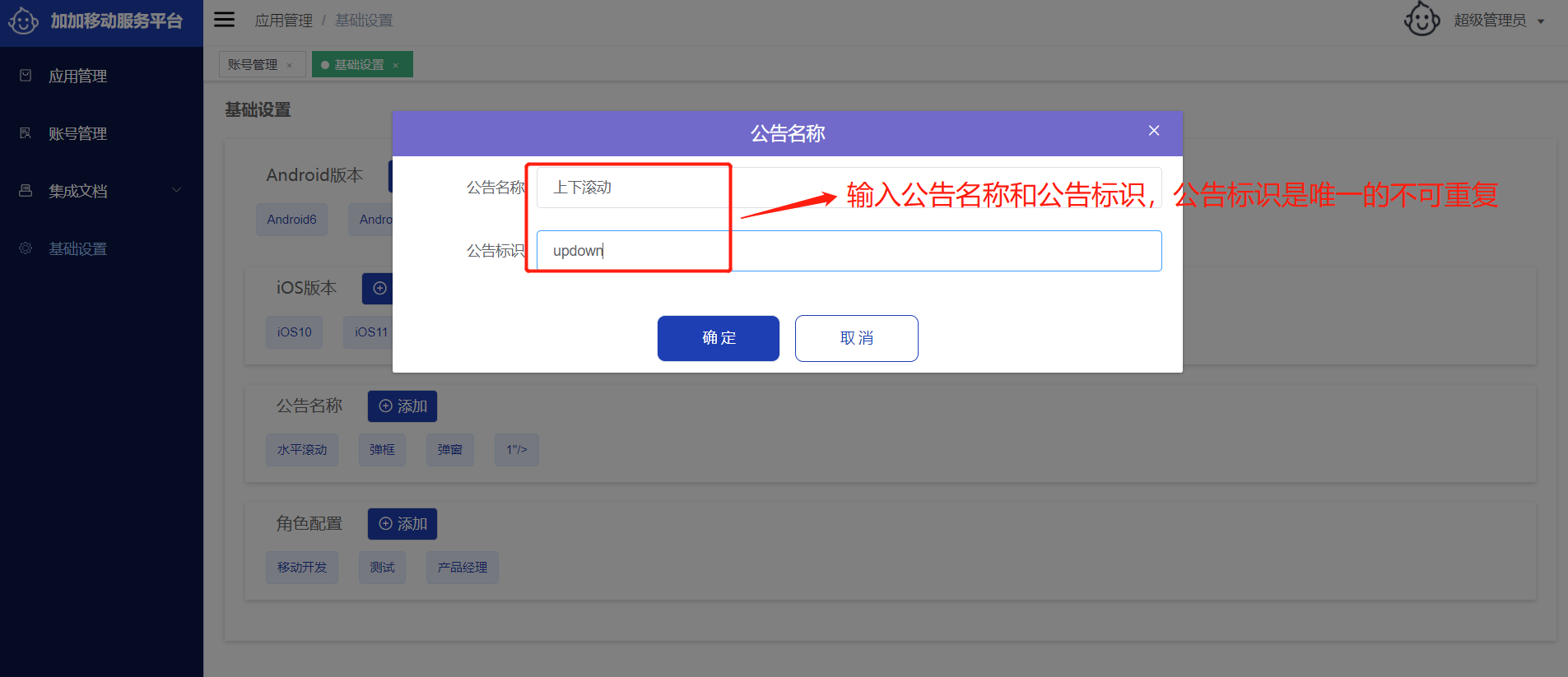The height and width of the screenshot is (677, 1568).
Task: Click the 基础设置 gear icon in sidebar
Action: pyautogui.click(x=26, y=248)
